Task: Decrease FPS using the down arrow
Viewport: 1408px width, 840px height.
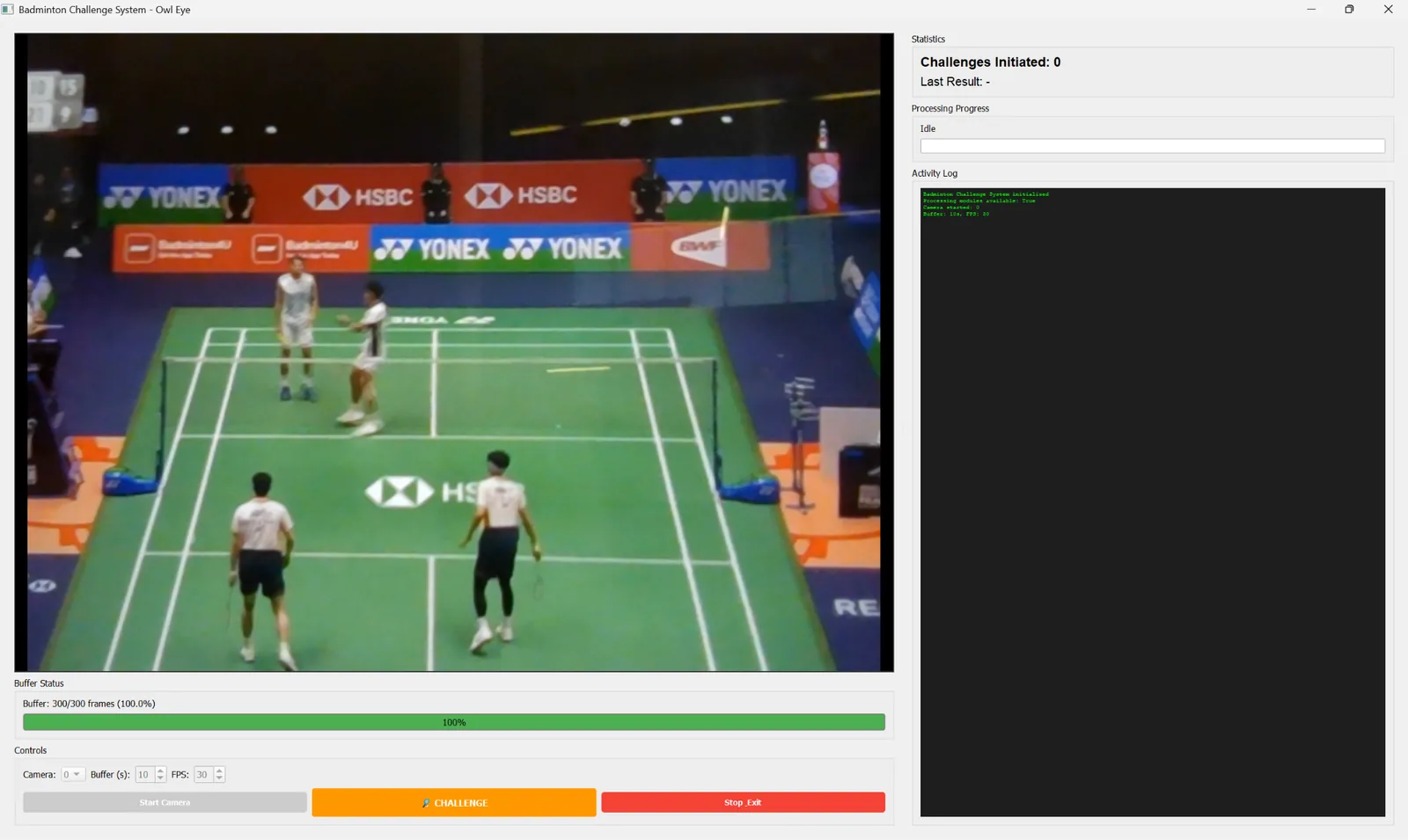Action: point(219,778)
